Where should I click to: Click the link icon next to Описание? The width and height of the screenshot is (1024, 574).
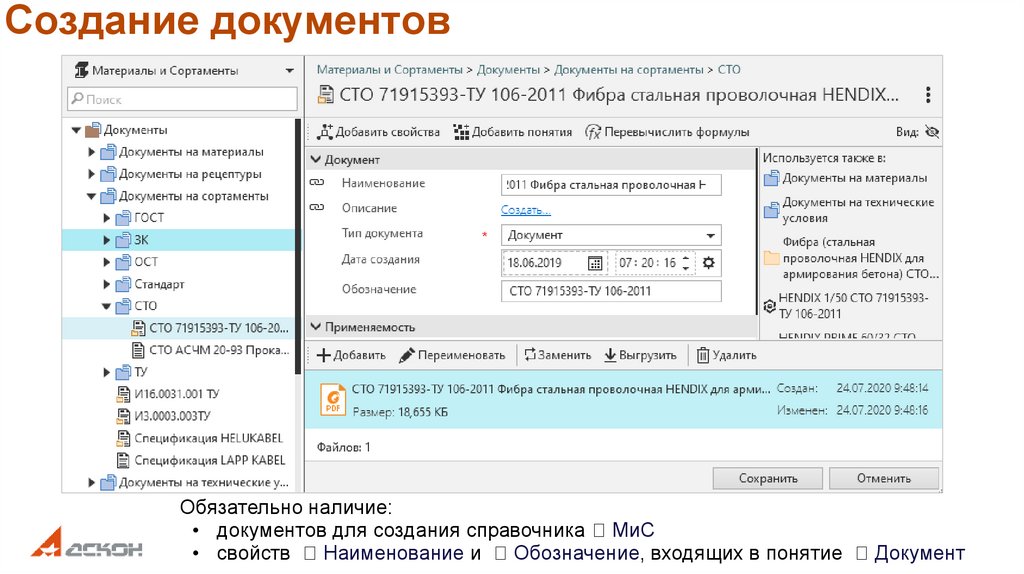click(x=317, y=208)
